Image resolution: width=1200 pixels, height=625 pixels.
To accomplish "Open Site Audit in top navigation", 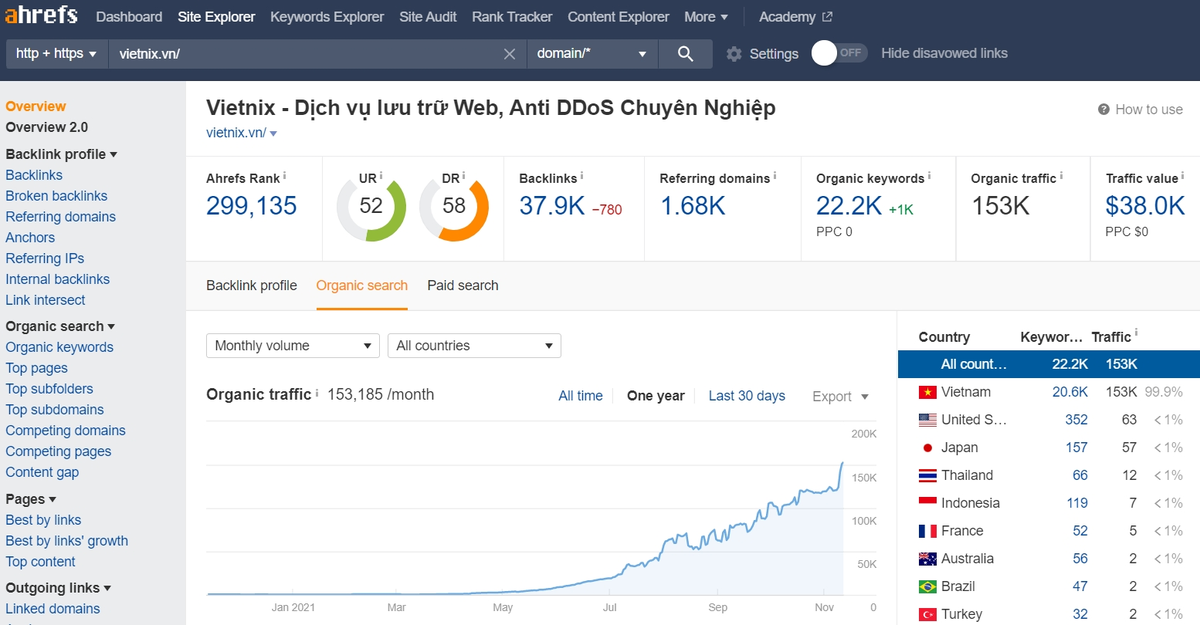I will (x=428, y=17).
